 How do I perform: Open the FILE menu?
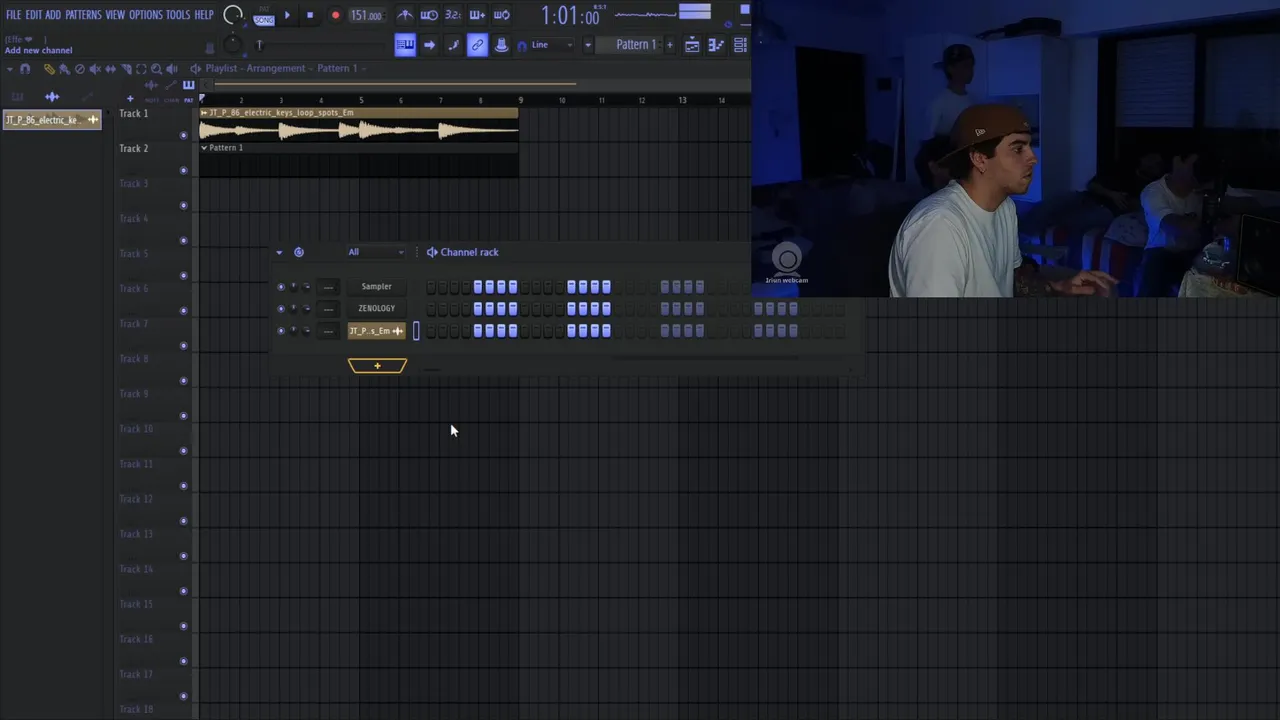pyautogui.click(x=13, y=15)
